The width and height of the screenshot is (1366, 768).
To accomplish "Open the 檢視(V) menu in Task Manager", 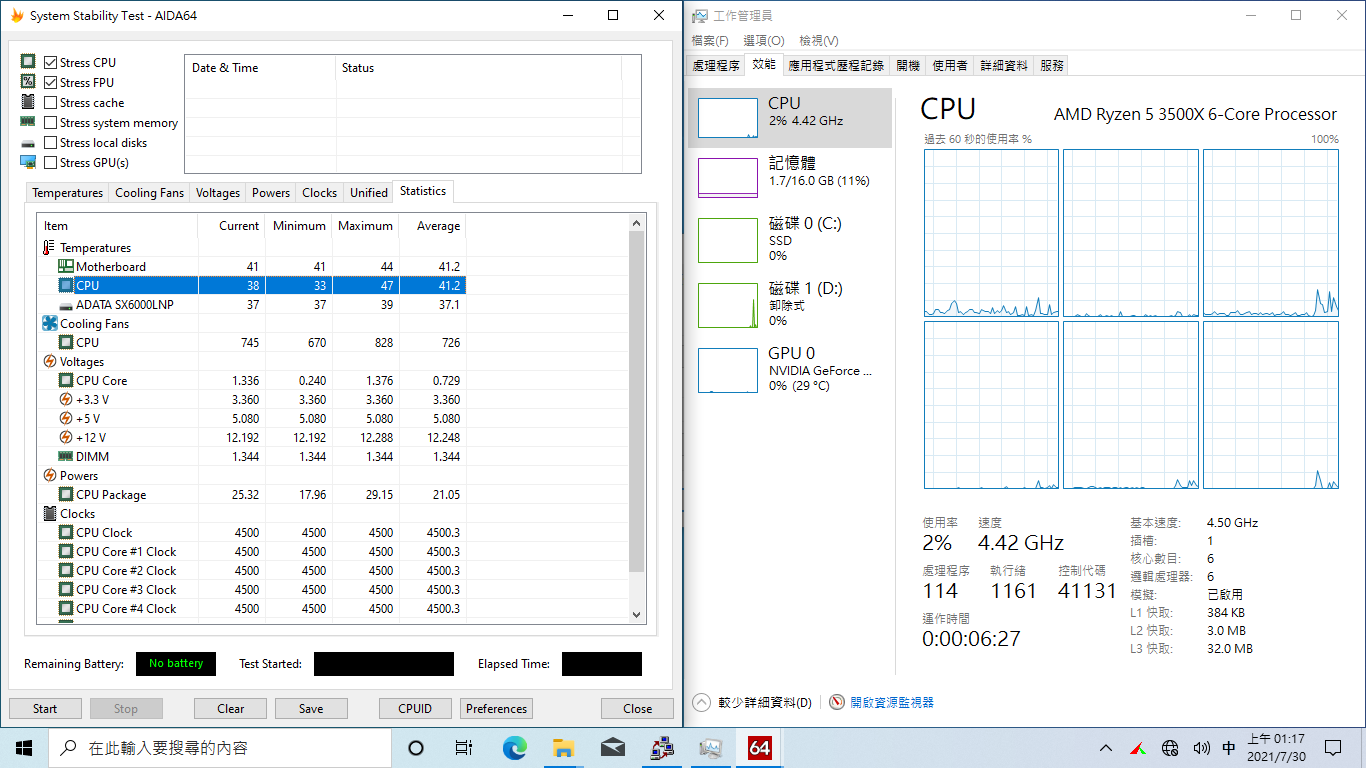I will (819, 41).
